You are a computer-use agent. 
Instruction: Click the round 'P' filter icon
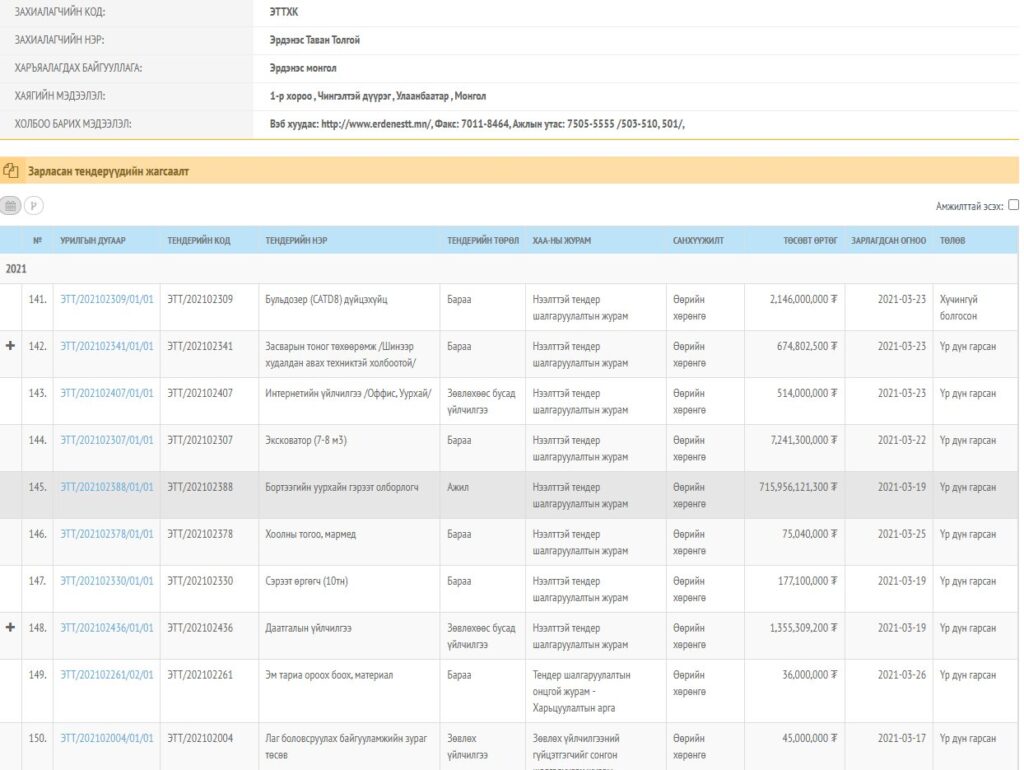point(34,206)
